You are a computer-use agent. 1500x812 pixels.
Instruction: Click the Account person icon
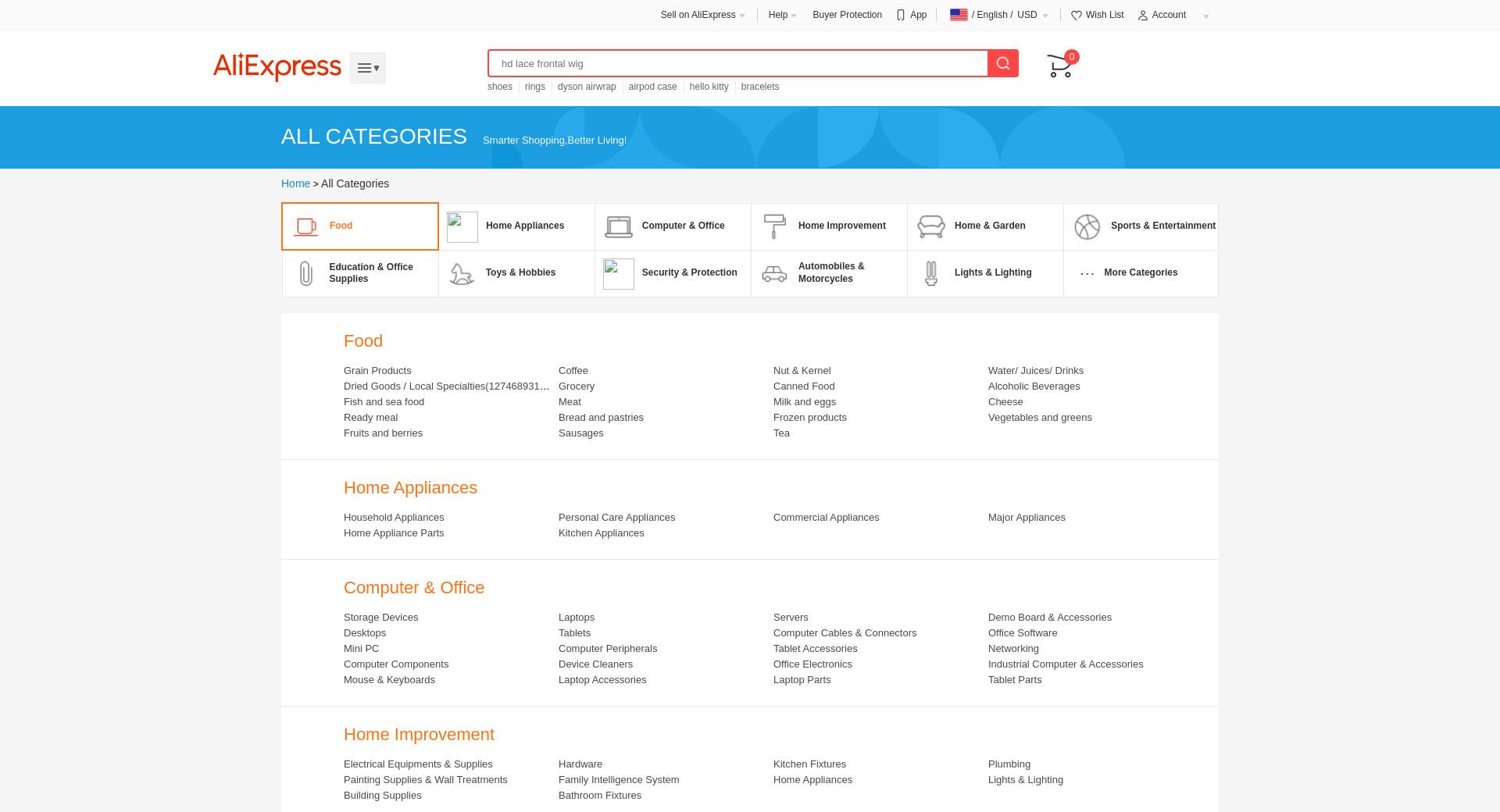coord(1142,15)
